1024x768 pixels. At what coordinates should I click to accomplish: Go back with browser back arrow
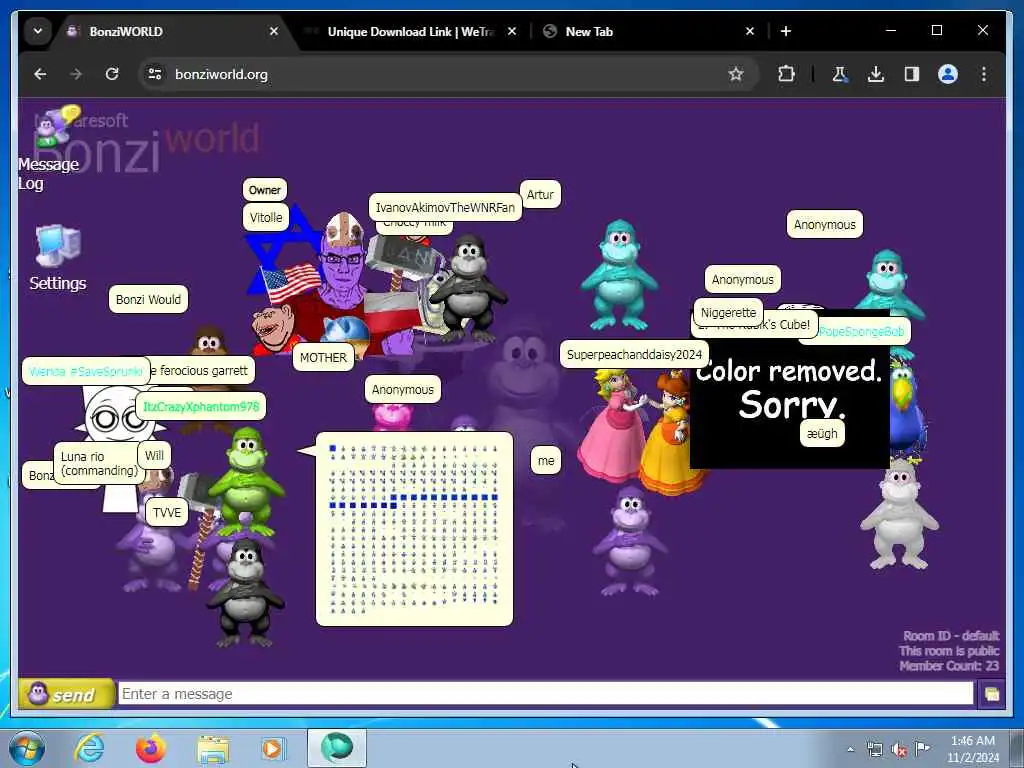click(40, 74)
